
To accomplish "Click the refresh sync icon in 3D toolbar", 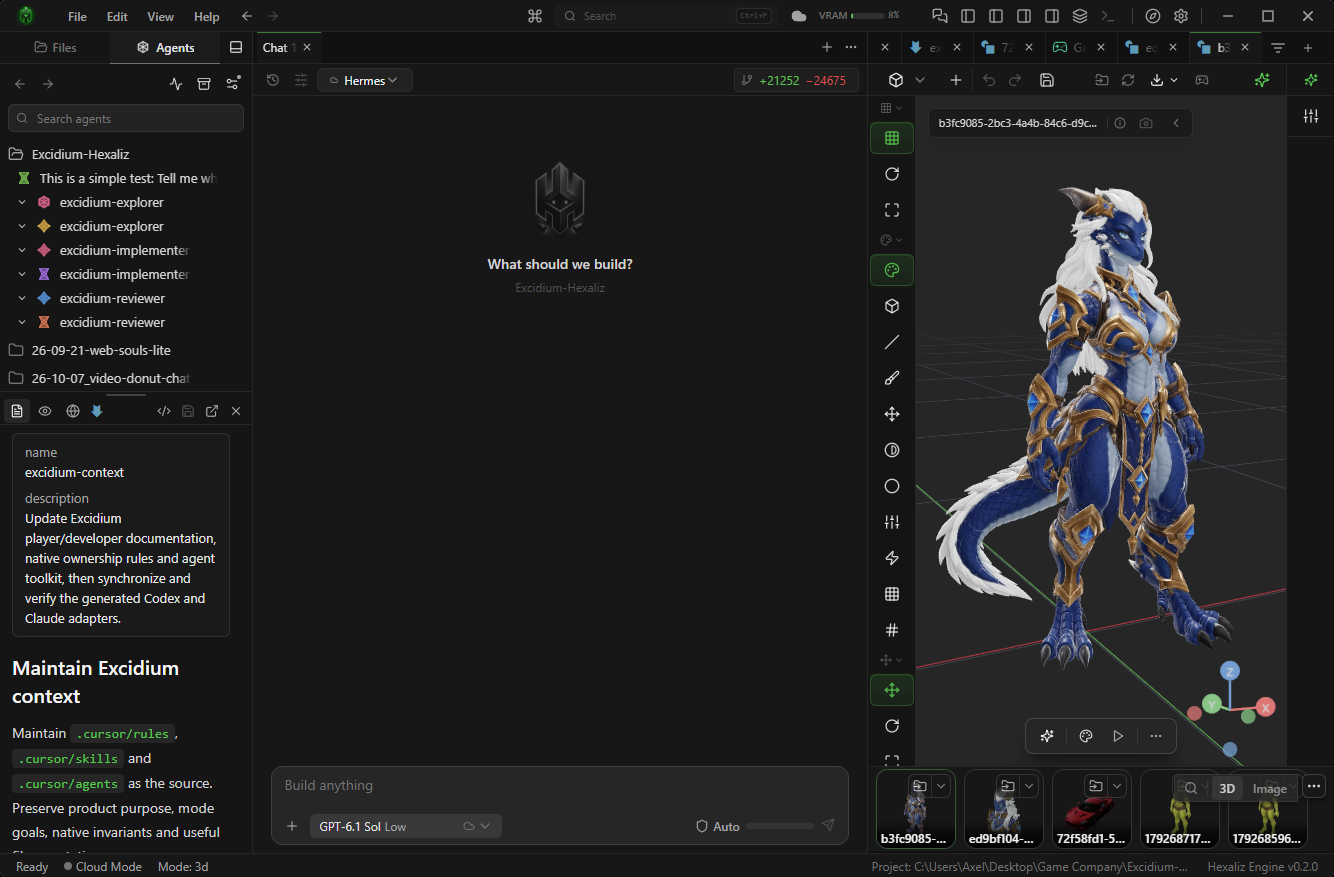I will click(1128, 80).
